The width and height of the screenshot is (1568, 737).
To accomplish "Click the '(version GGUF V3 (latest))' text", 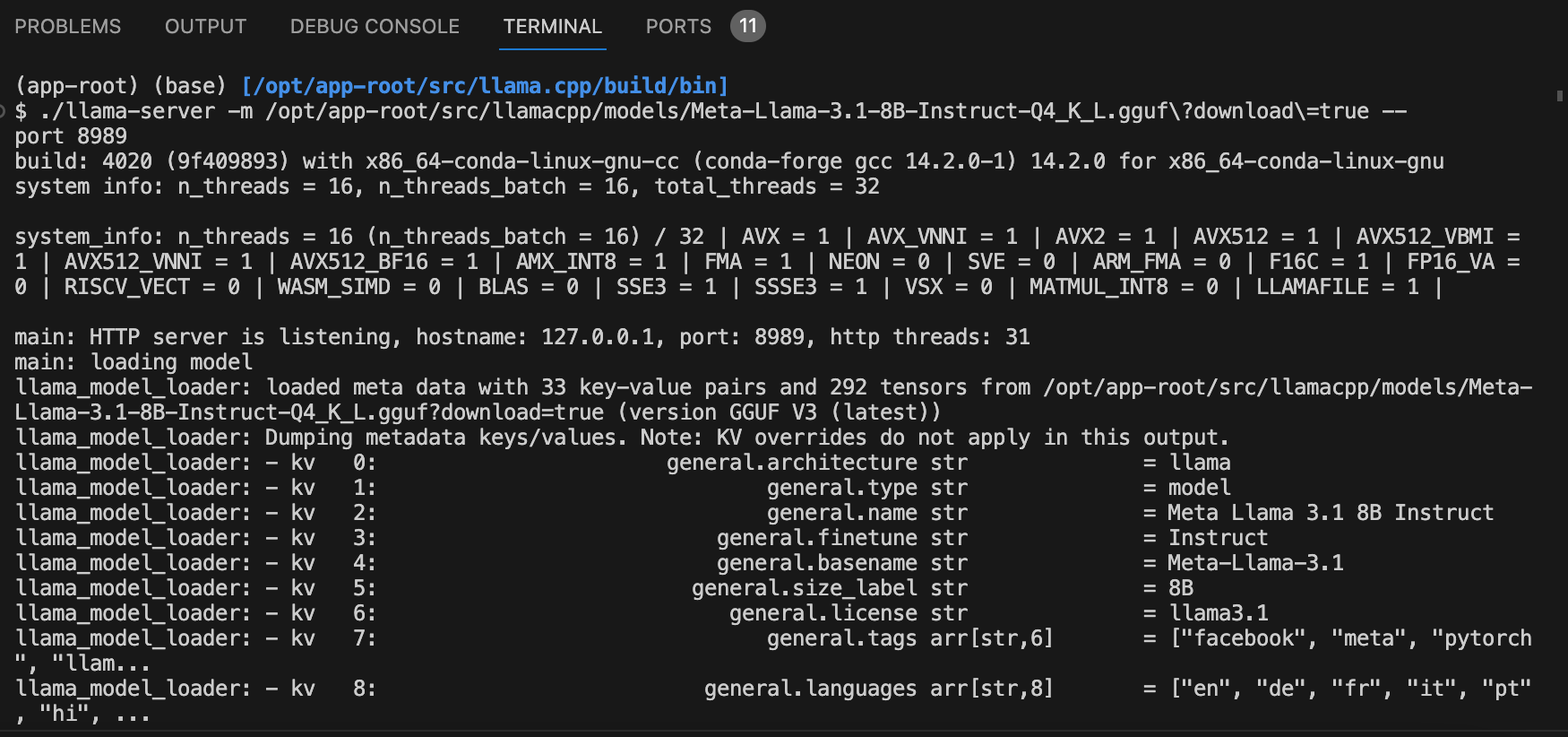I will click(x=780, y=412).
